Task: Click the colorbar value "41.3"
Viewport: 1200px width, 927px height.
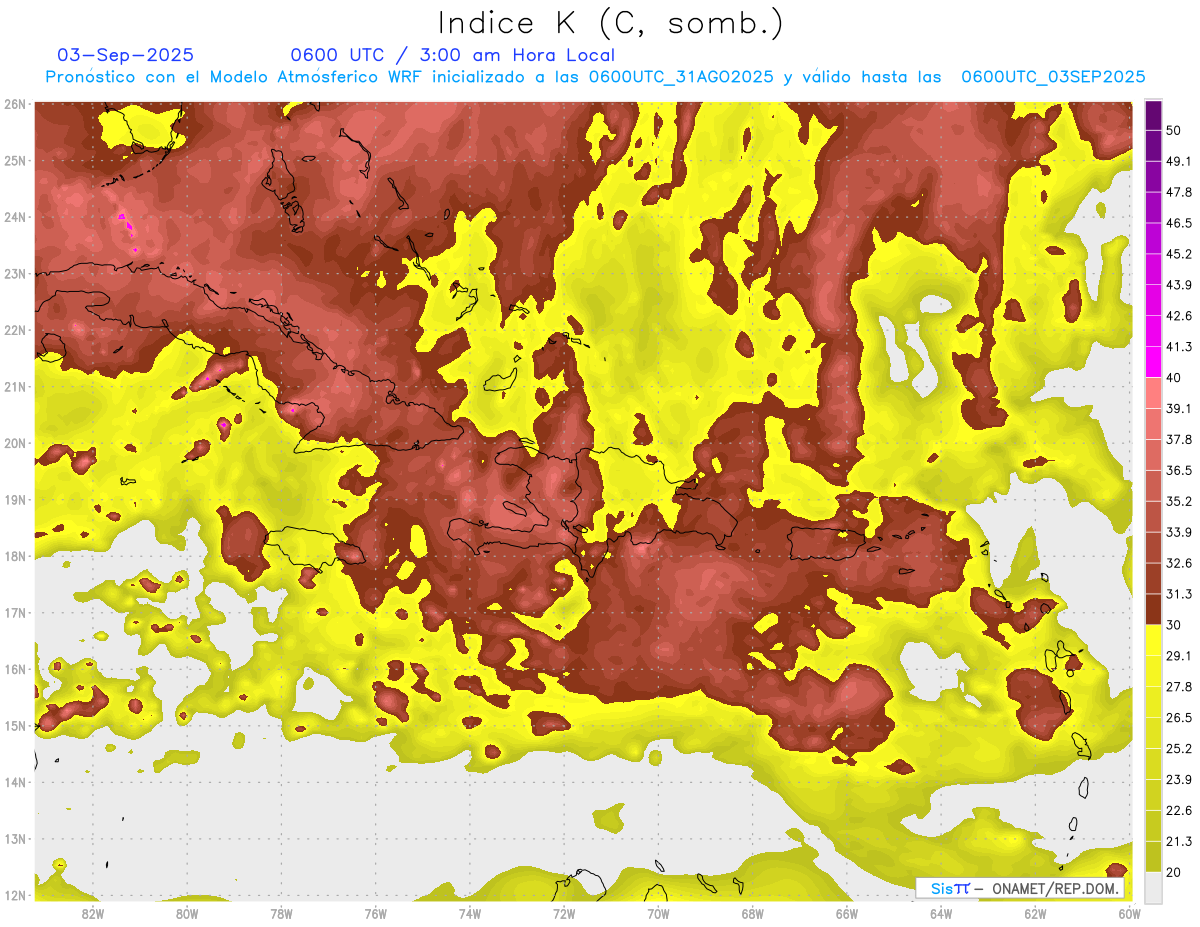Action: pyautogui.click(x=1178, y=347)
